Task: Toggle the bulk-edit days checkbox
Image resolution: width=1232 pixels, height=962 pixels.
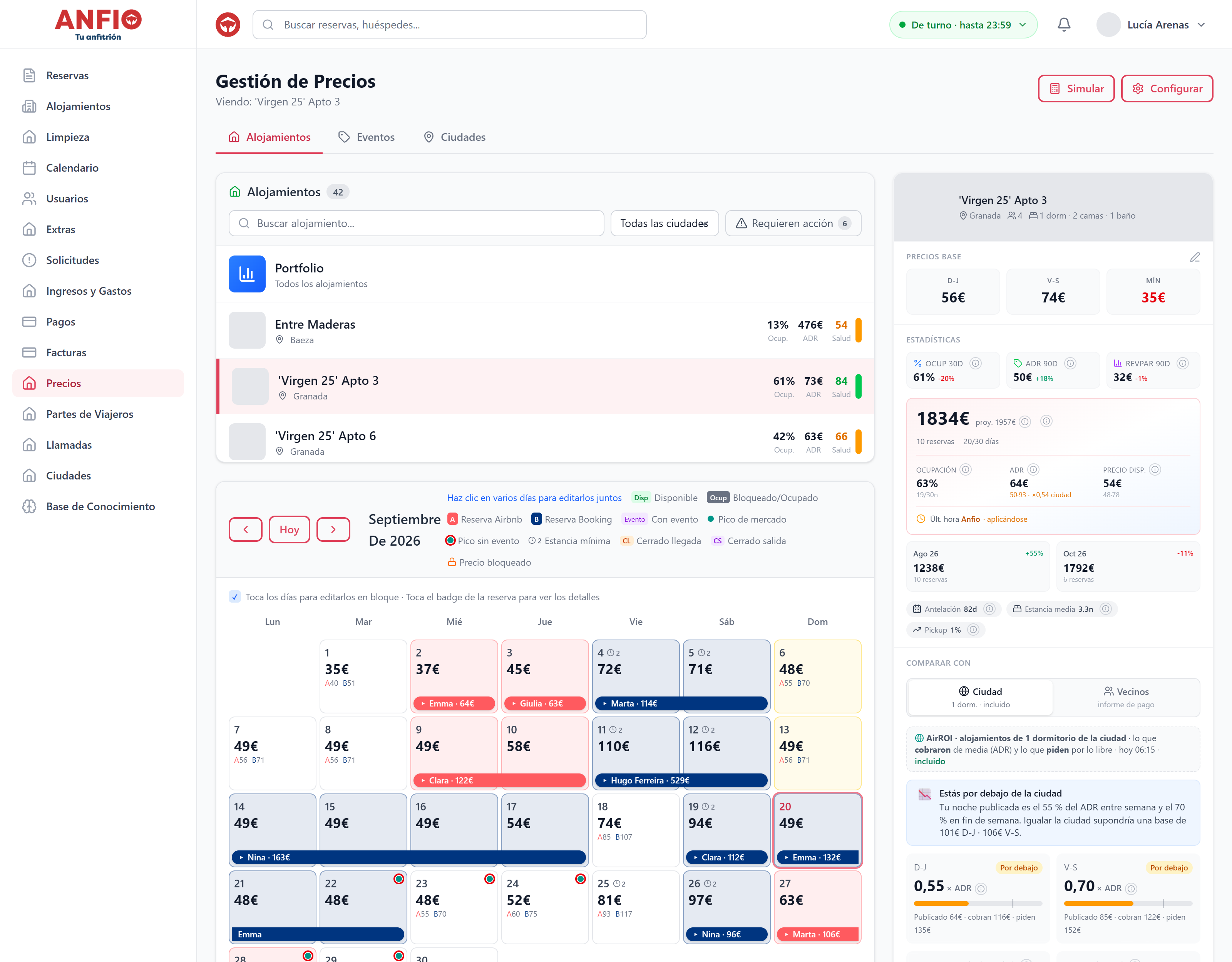Action: coord(235,596)
